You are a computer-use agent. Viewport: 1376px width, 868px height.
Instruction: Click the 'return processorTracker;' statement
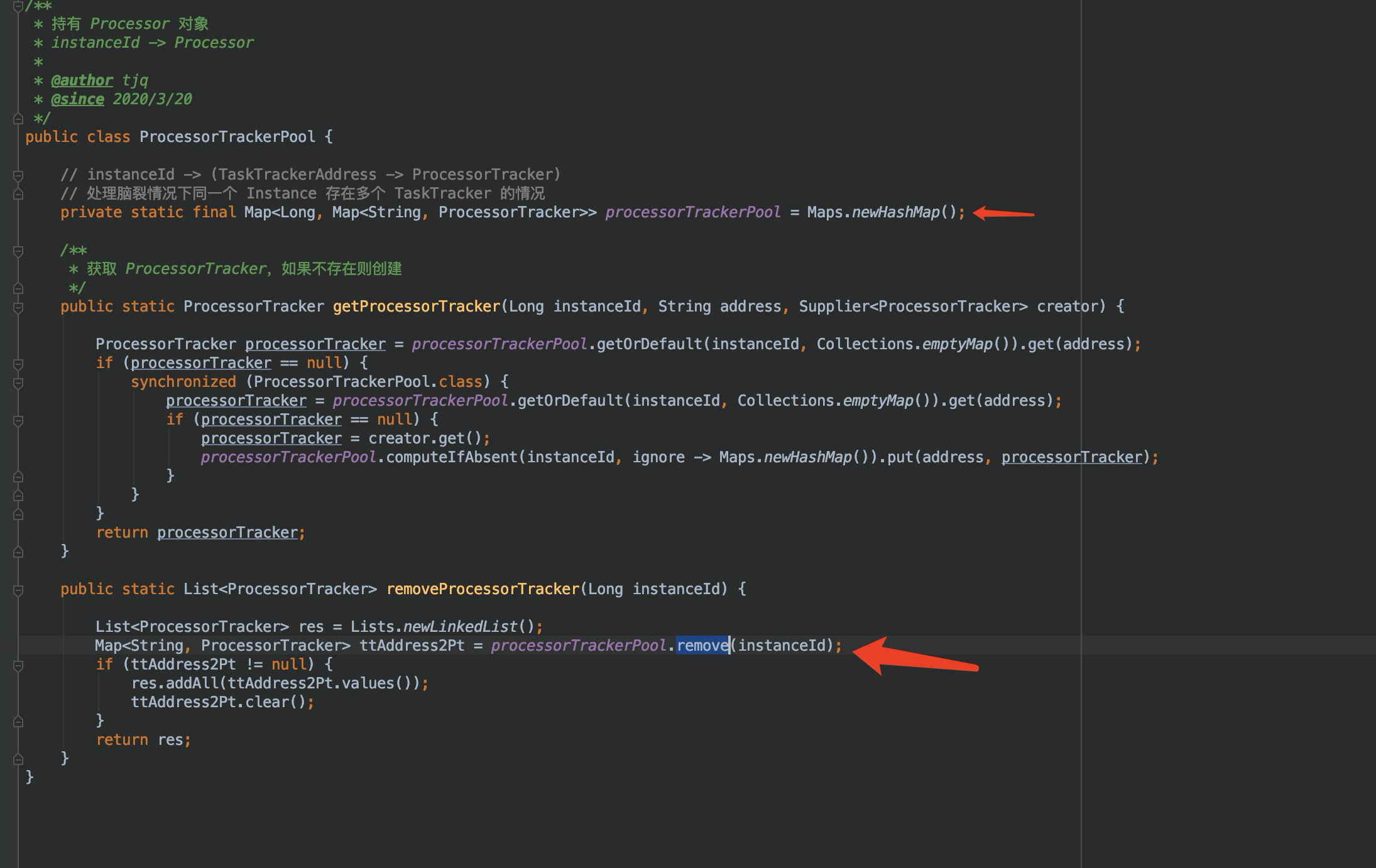200,533
